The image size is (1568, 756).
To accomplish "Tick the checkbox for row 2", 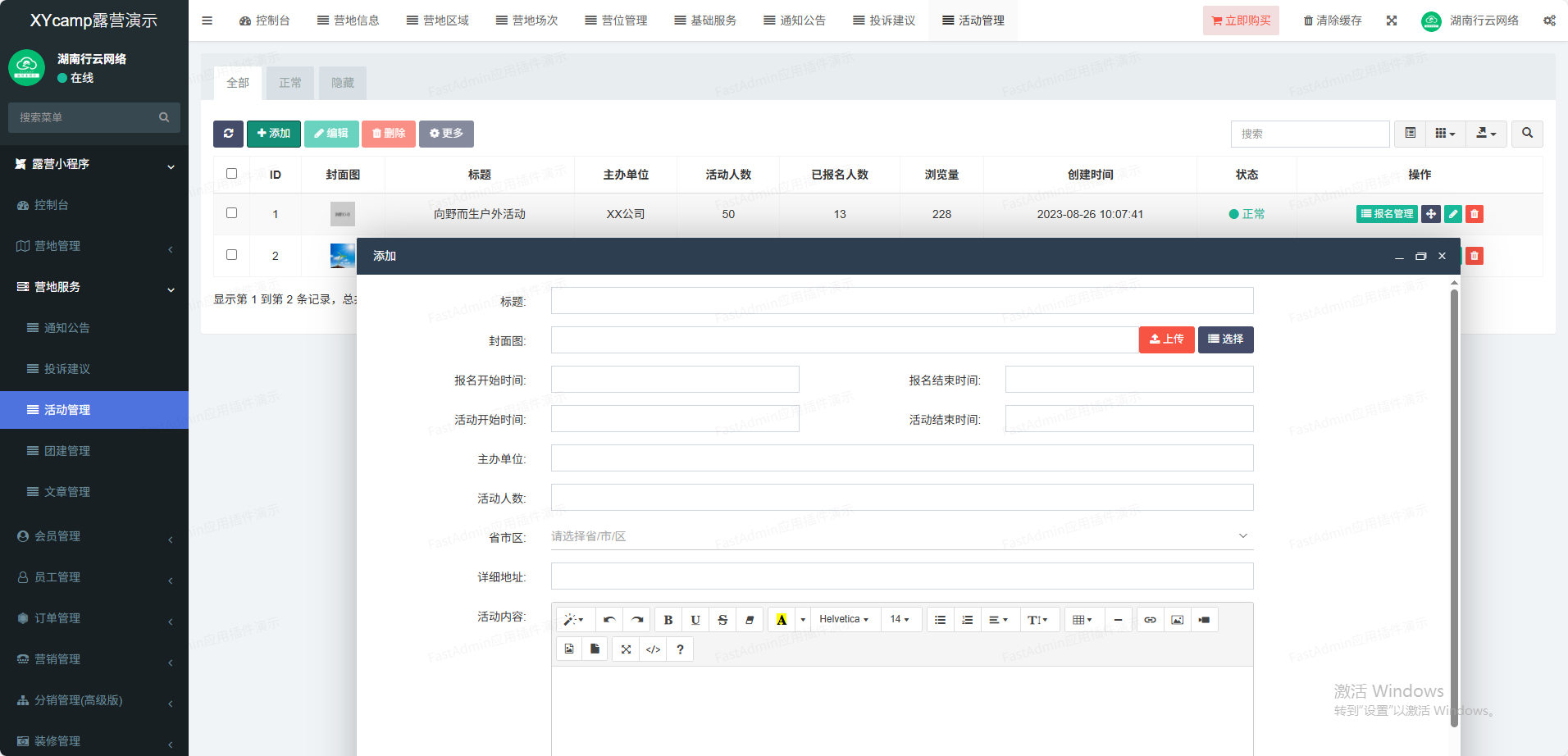I will [231, 255].
